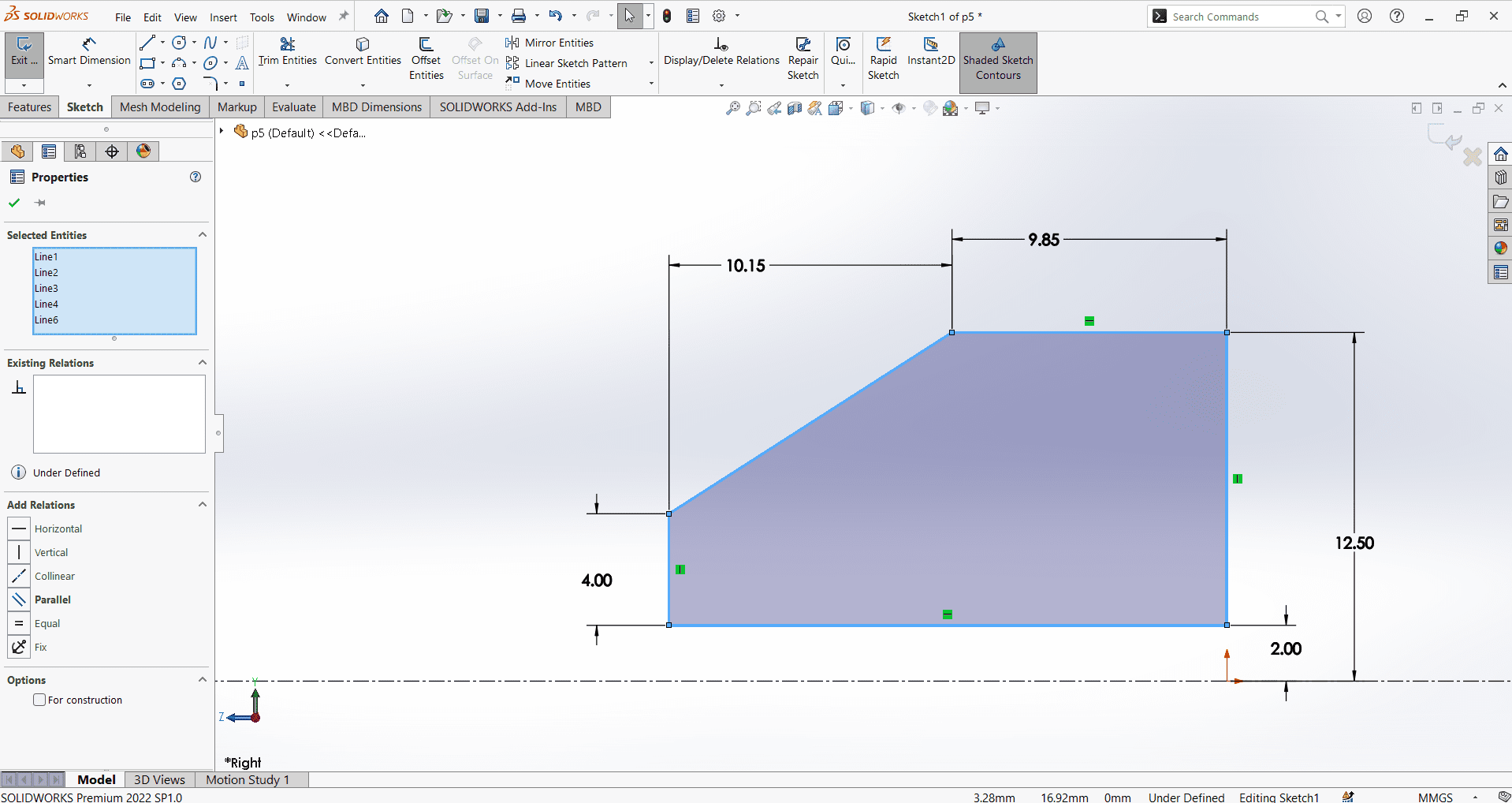Open the DimXpertManager tab icon

112,151
